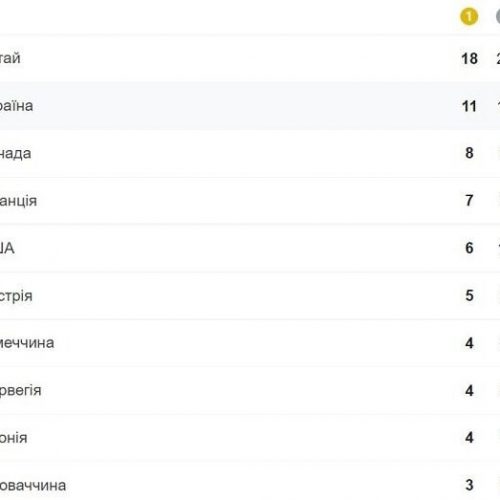The height and width of the screenshot is (500, 500).
Task: Click the silver medal column icon
Action: point(498,17)
